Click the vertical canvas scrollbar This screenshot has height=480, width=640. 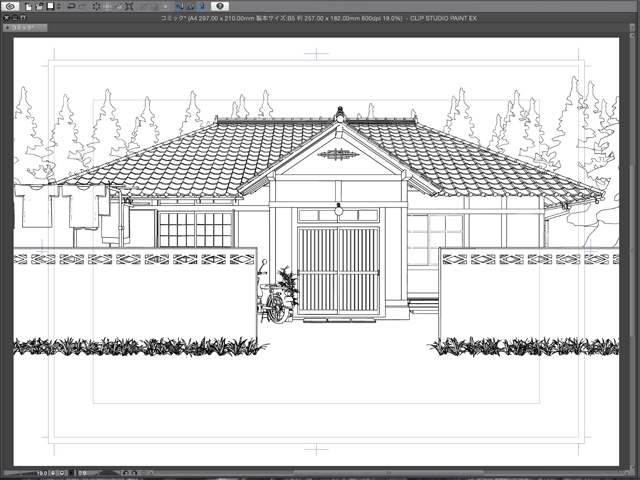631,250
